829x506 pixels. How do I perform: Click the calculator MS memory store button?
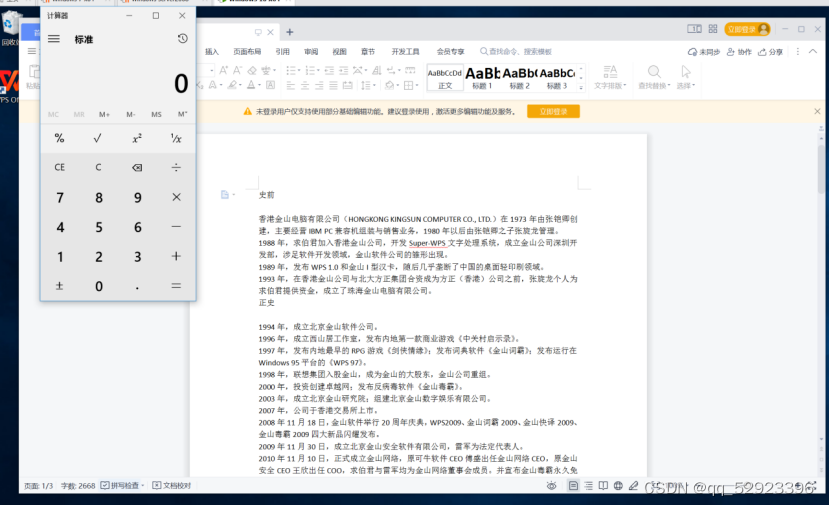point(156,114)
